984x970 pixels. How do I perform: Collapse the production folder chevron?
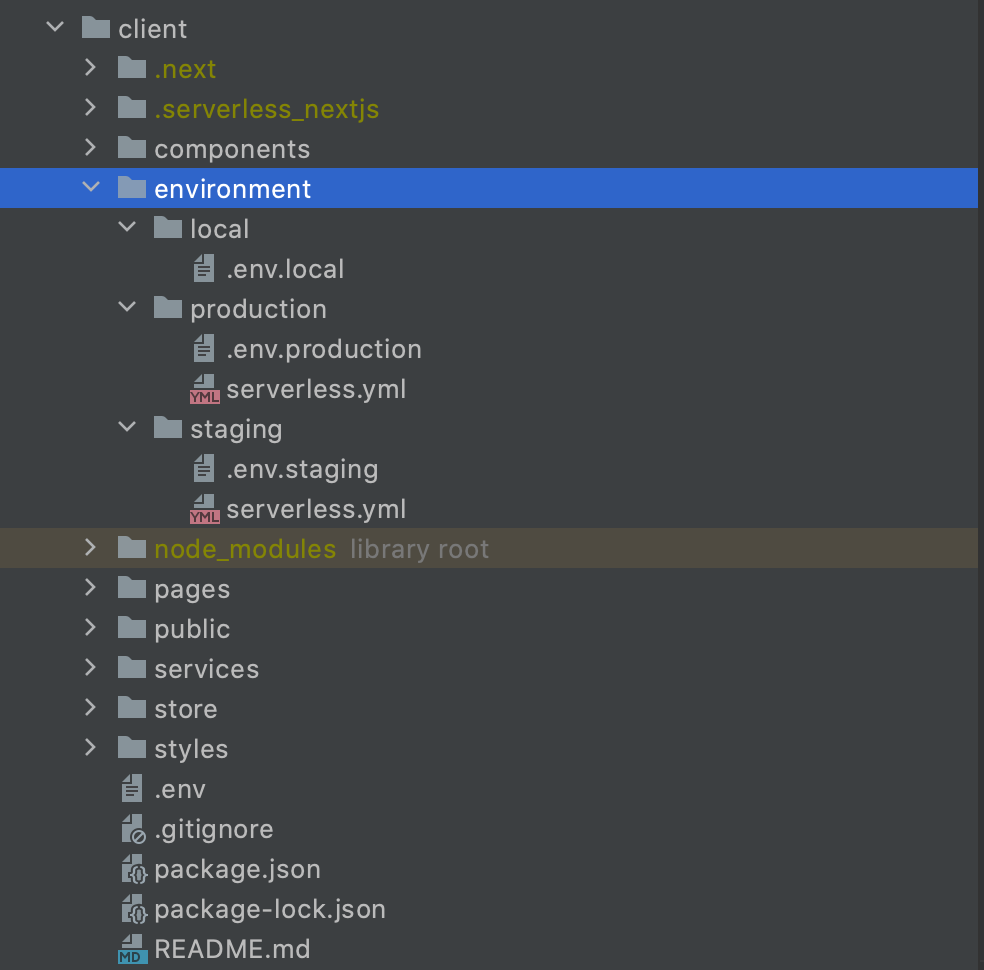point(127,308)
